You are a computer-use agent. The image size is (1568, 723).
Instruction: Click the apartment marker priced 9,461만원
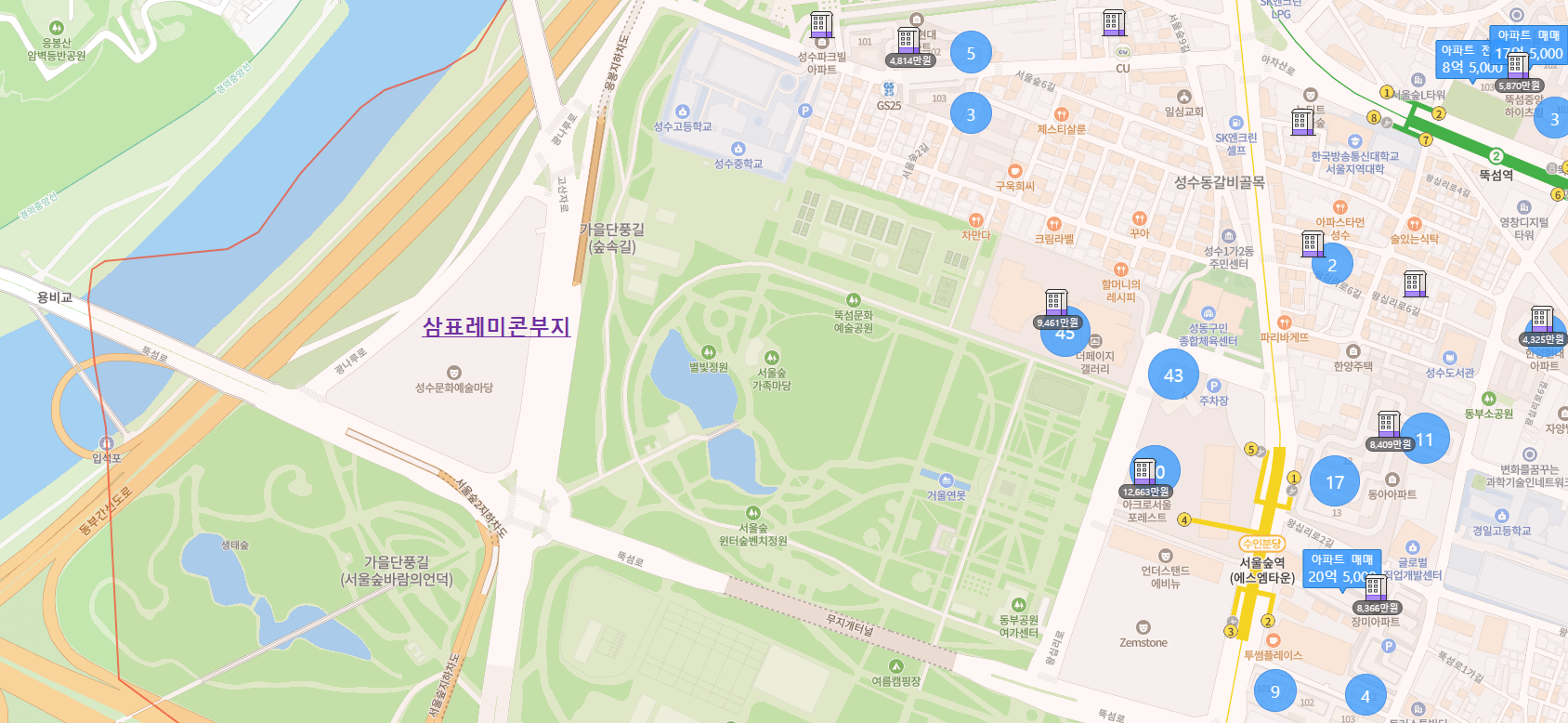(x=1056, y=309)
